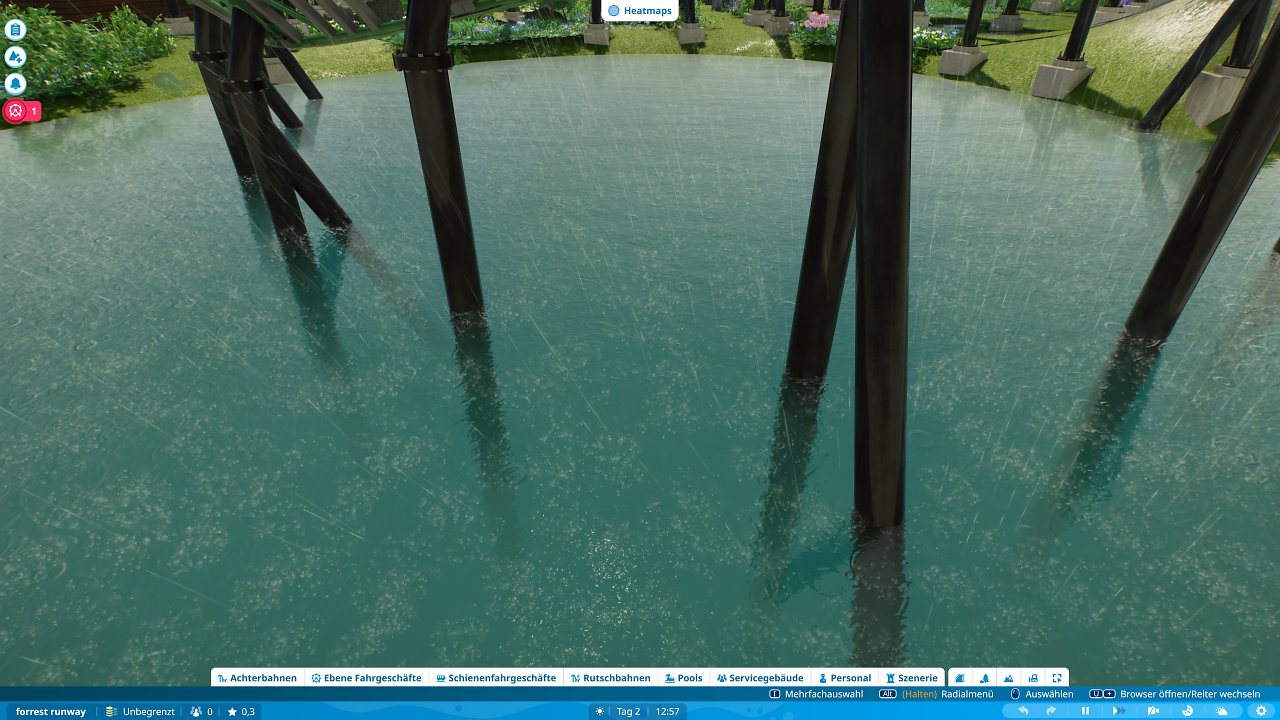Open the red ride alert badge

tap(22, 111)
